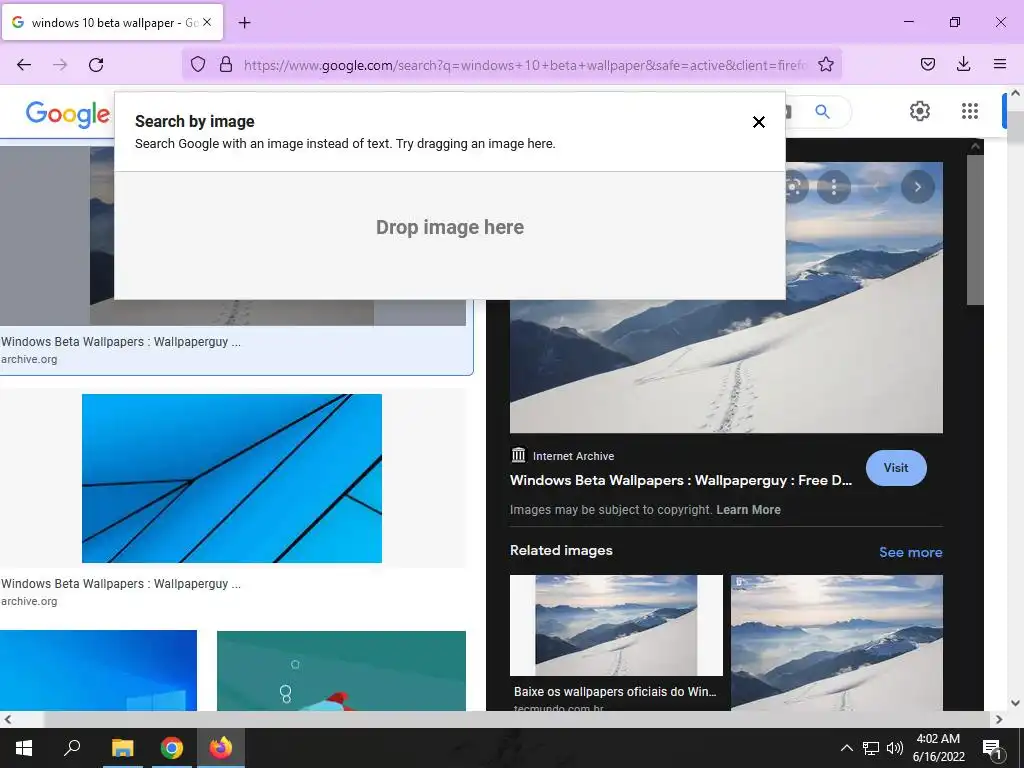The height and width of the screenshot is (768, 1024).
Task: Open the Windows Beta Wallpapers title in preview
Action: coord(680,481)
